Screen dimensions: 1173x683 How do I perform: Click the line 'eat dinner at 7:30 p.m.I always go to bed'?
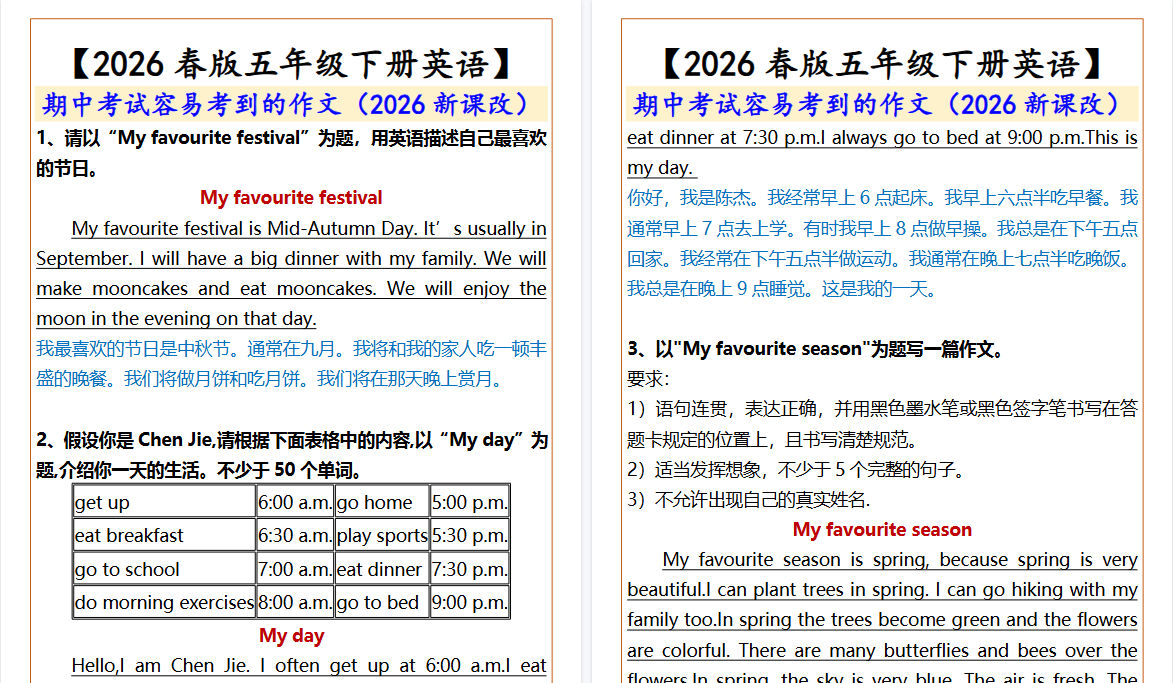click(x=882, y=138)
